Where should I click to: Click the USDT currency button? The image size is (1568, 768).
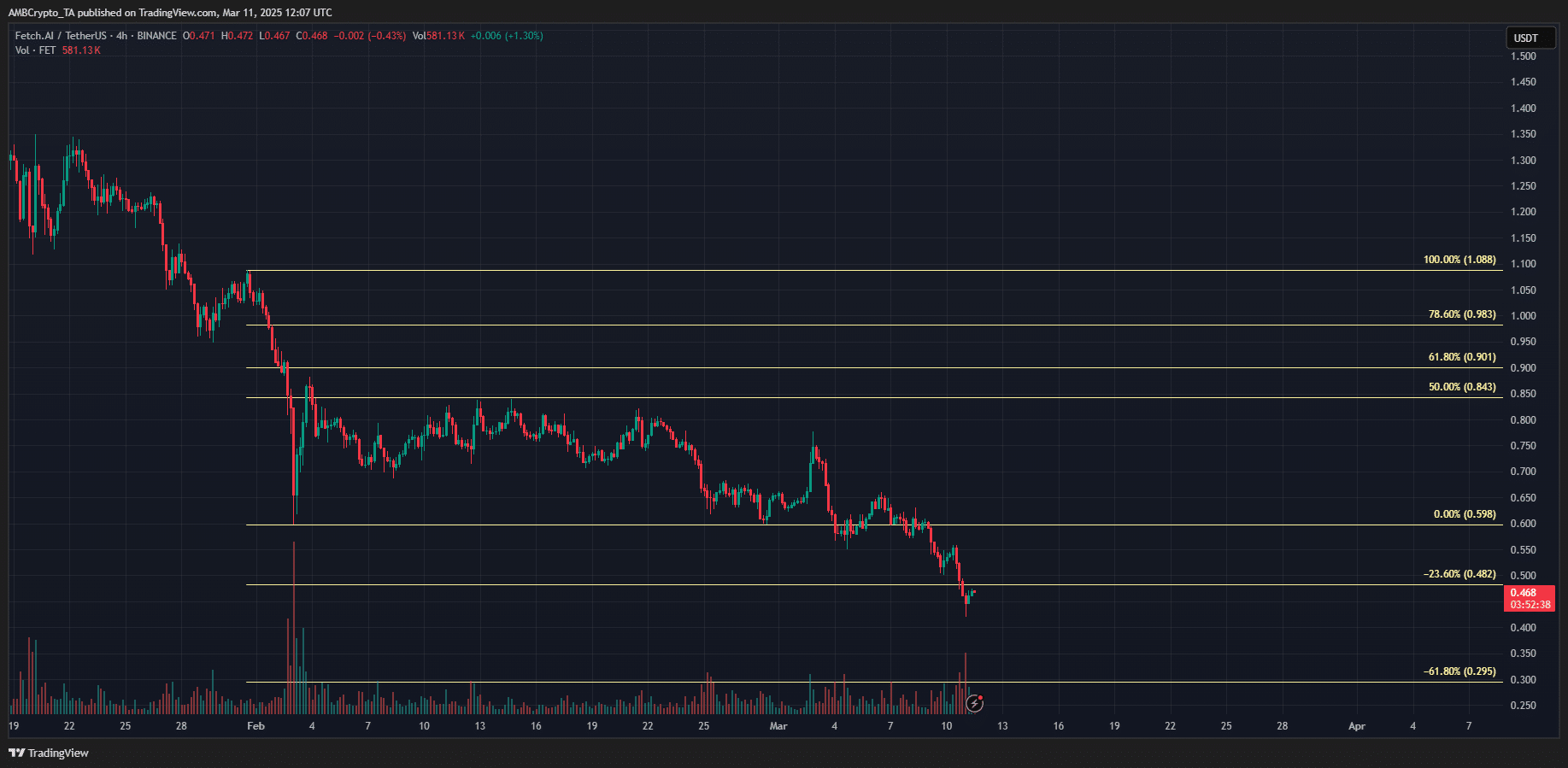(x=1530, y=38)
